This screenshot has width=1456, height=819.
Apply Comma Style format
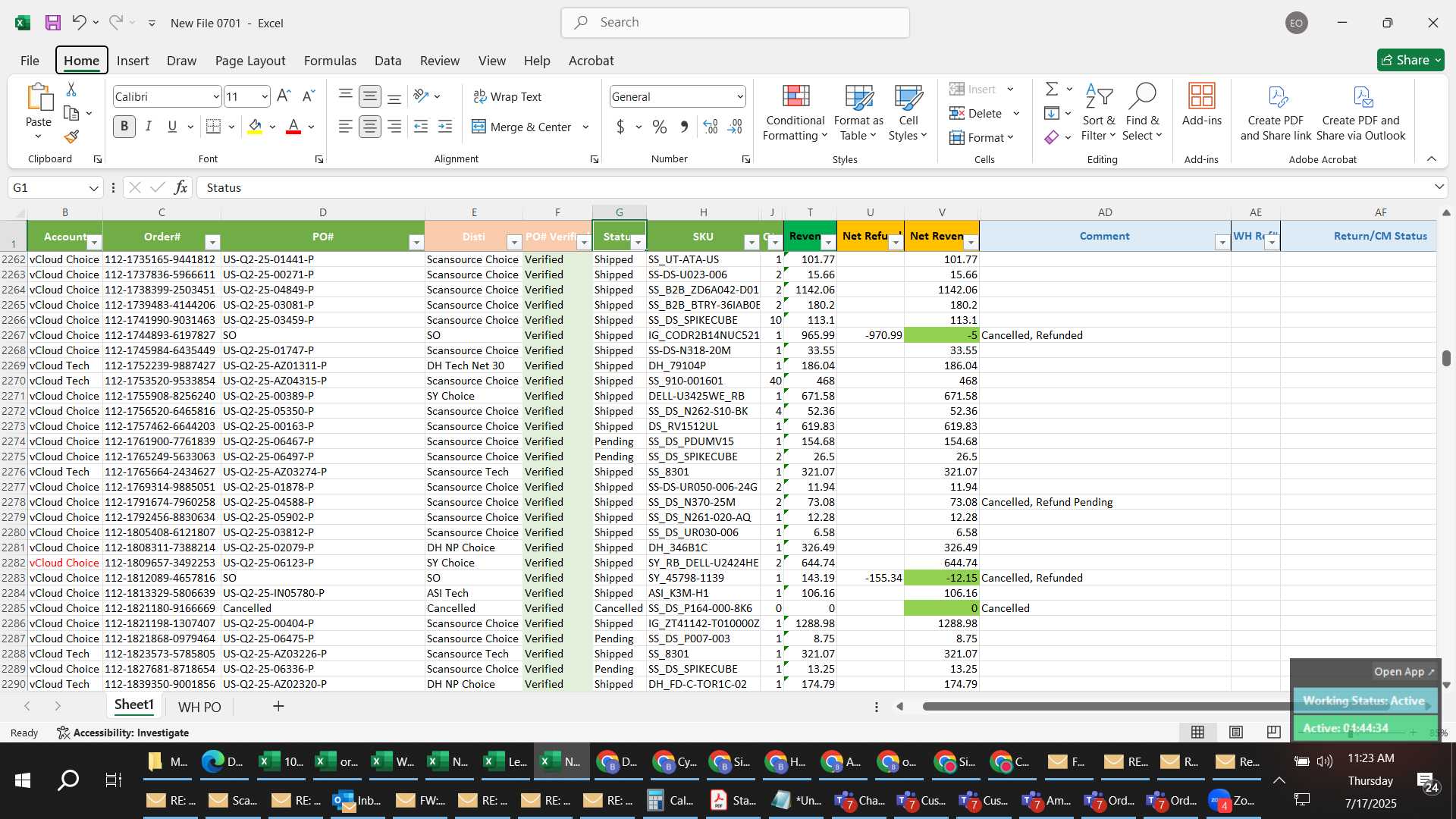pyautogui.click(x=684, y=127)
